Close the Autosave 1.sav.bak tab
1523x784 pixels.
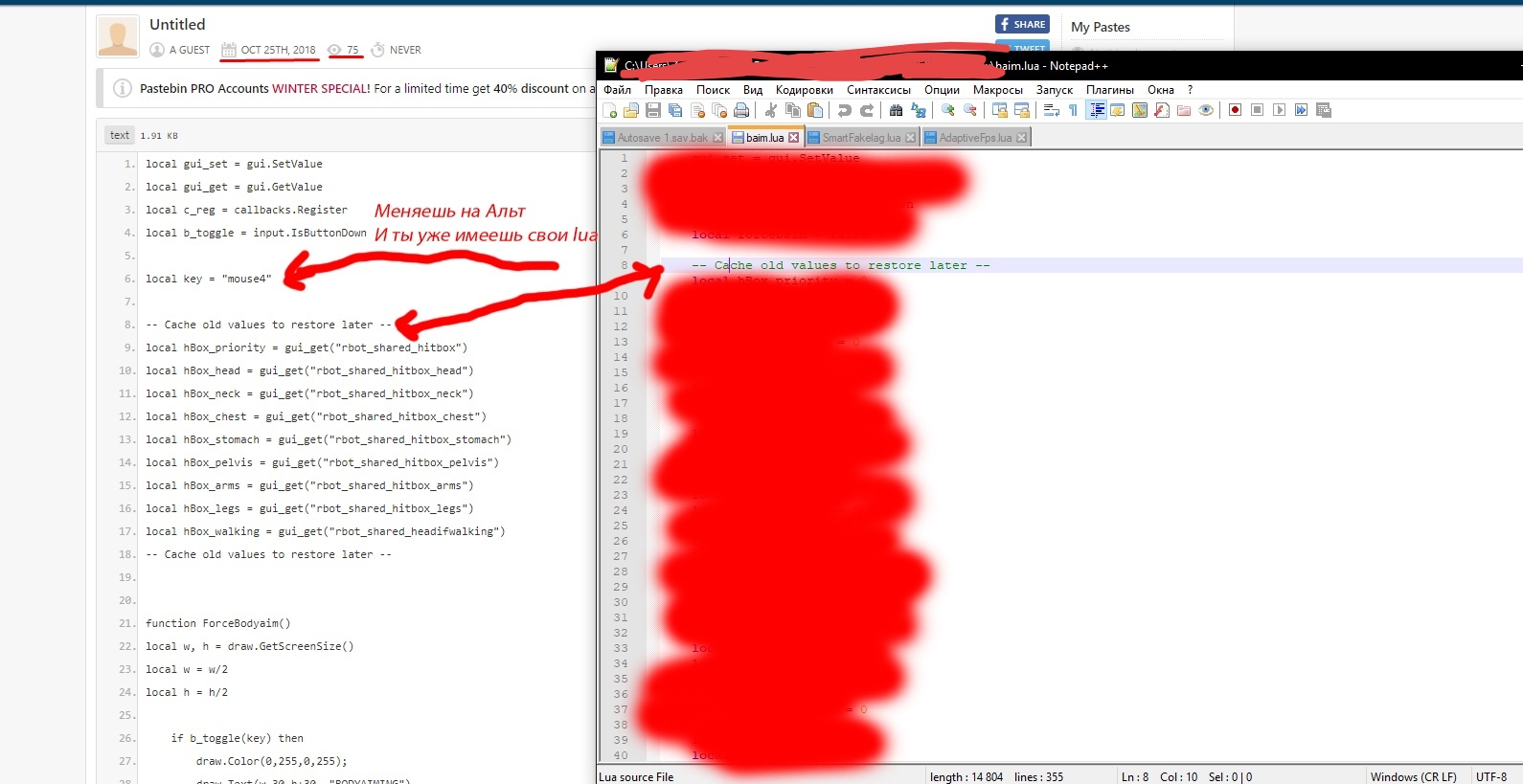pyautogui.click(x=718, y=138)
